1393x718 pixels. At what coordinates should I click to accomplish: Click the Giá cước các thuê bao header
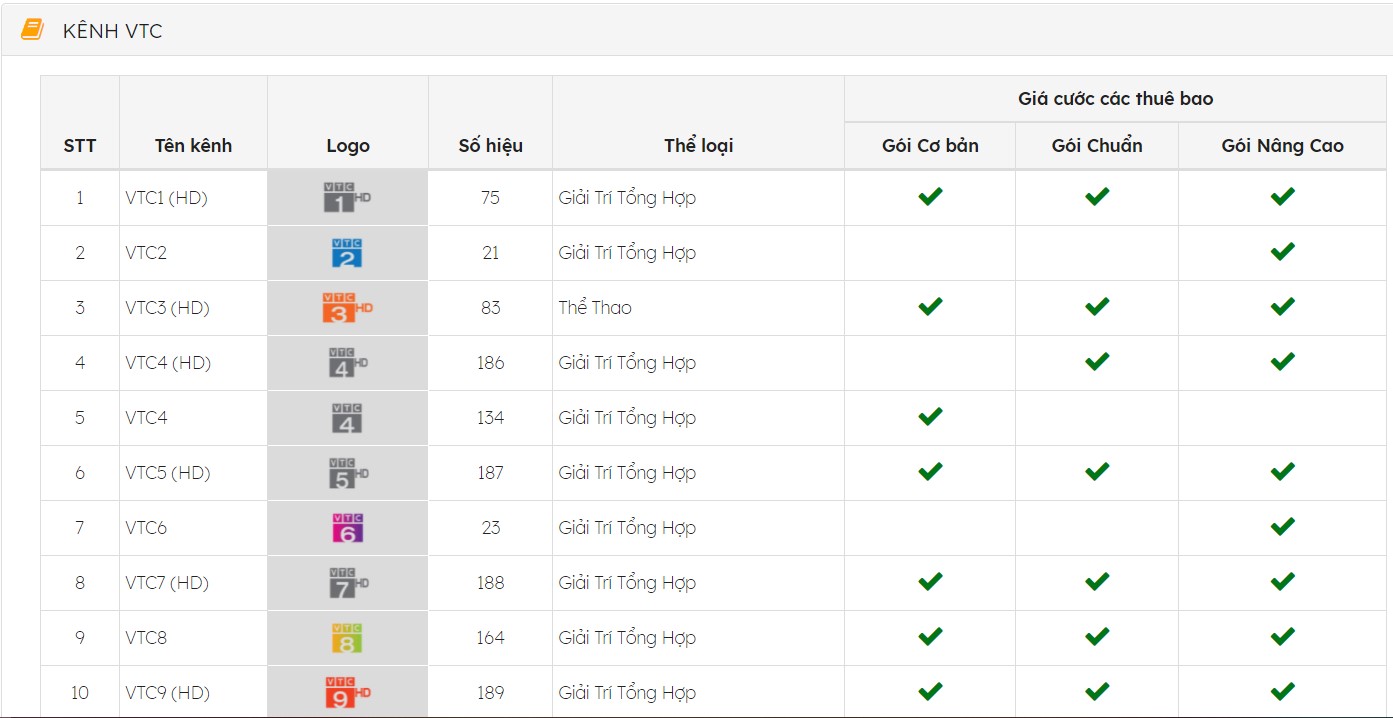click(x=1115, y=99)
